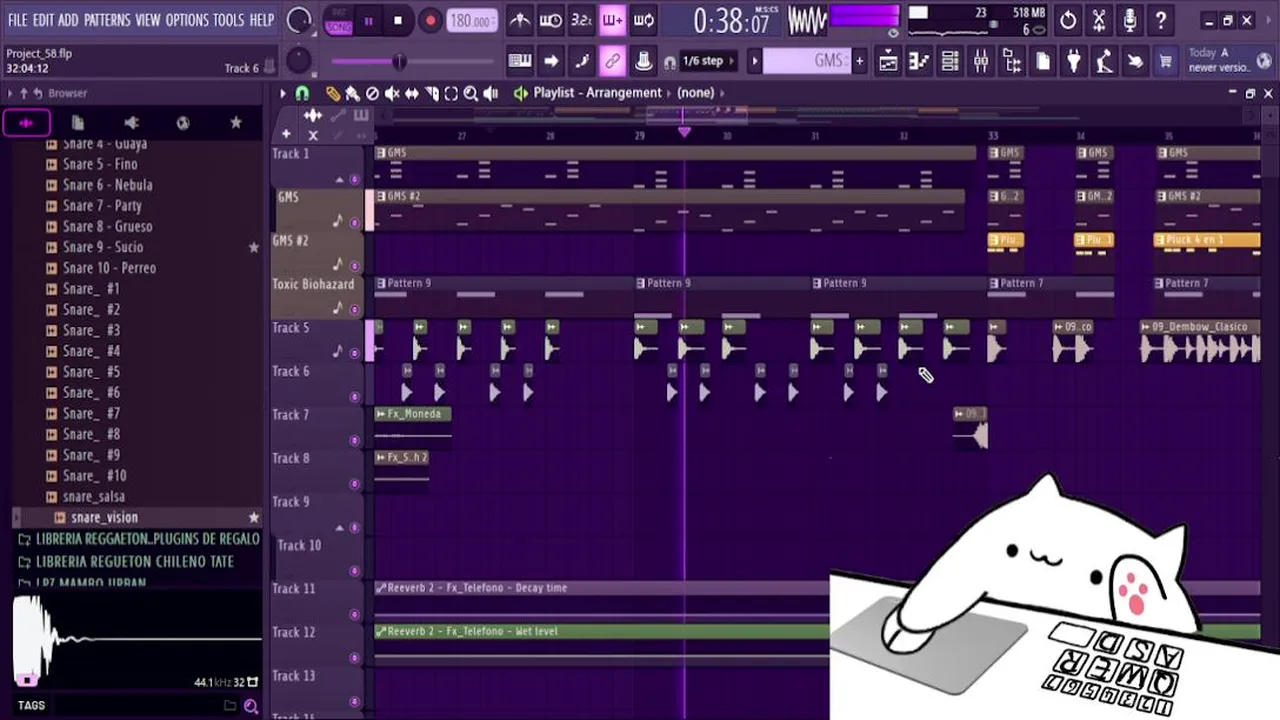Mute Track 1 with its green dot
This screenshot has height=720, width=1280.
[354, 180]
